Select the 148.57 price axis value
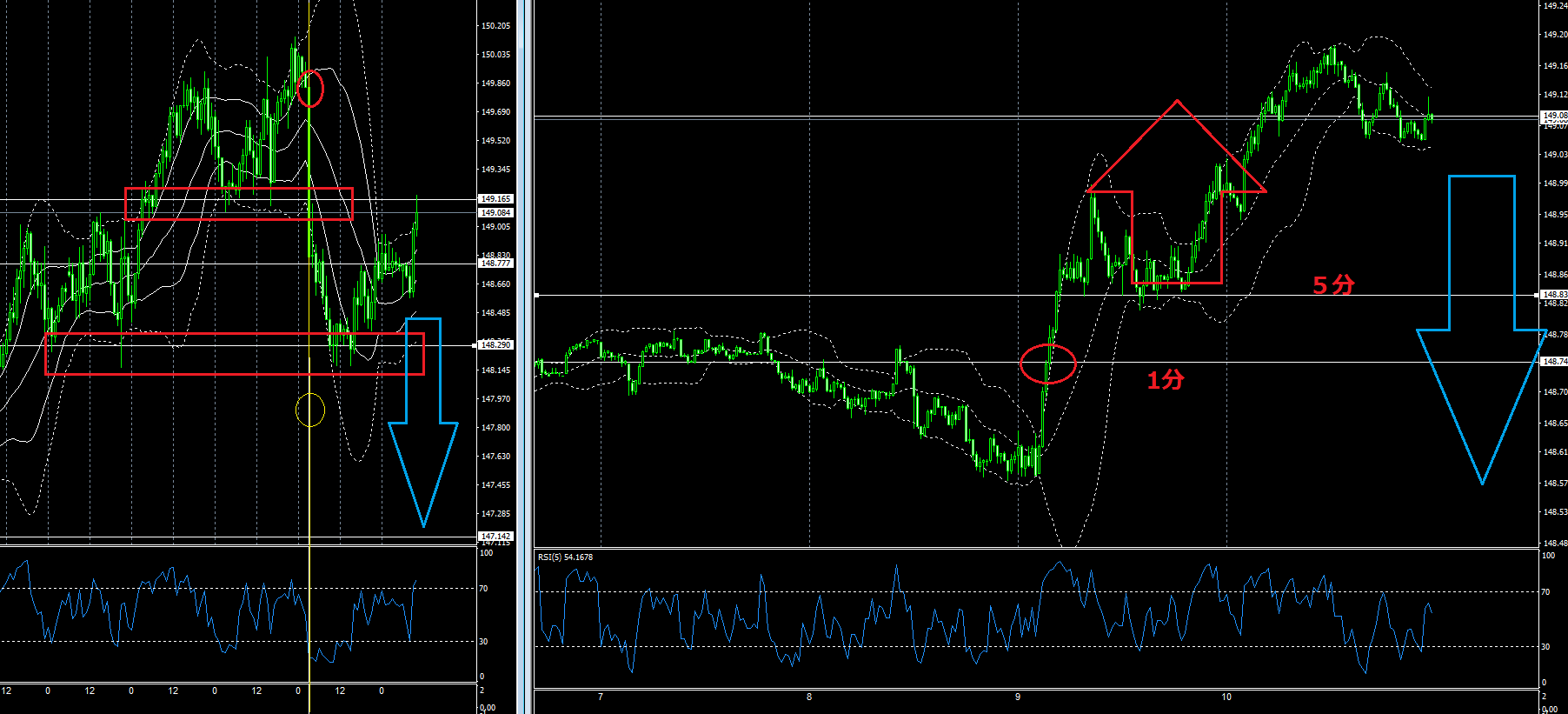1568x714 pixels. tap(1555, 484)
